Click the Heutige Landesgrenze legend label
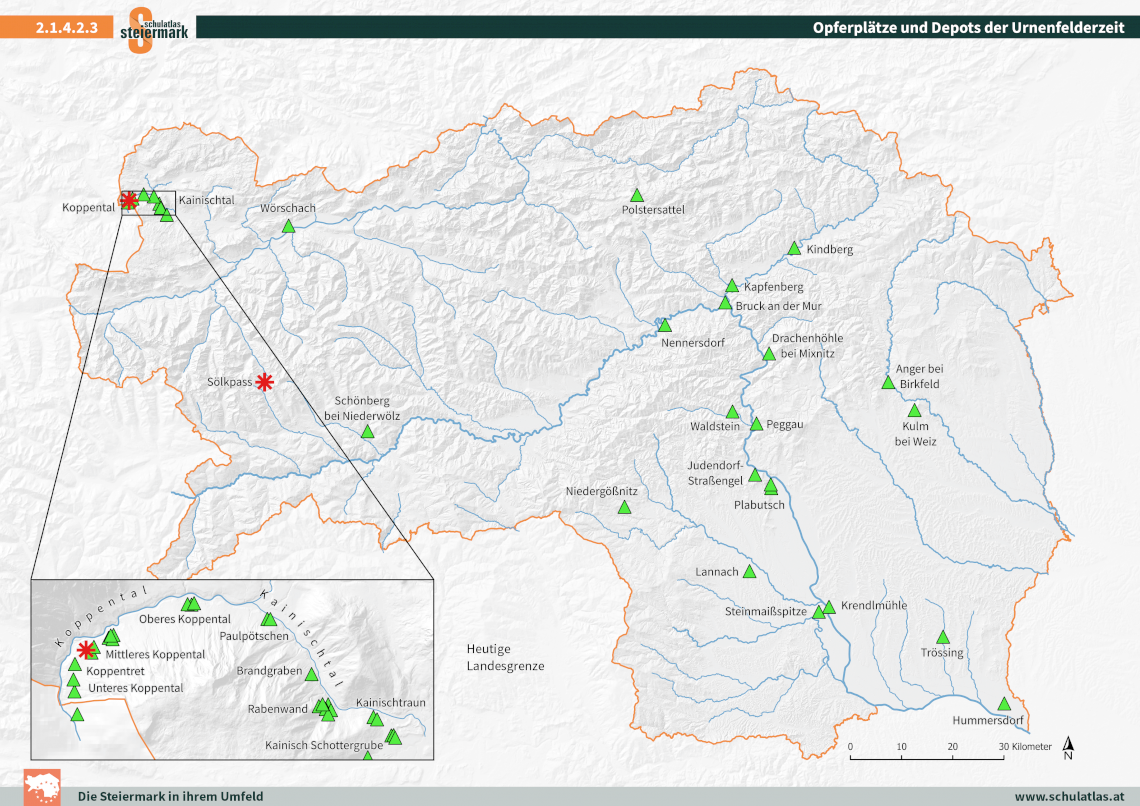Viewport: 1140px width, 806px height. click(x=505, y=657)
